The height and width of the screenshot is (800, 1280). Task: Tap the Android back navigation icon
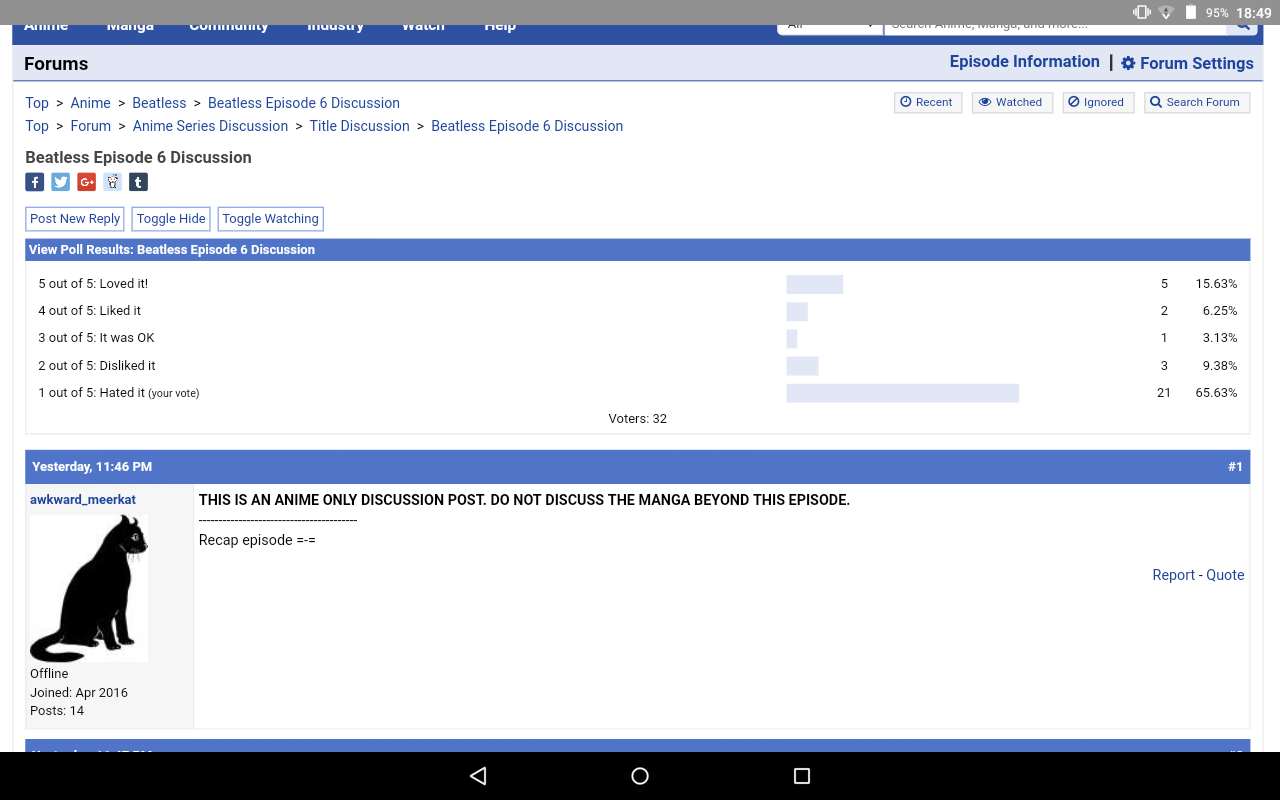click(478, 776)
